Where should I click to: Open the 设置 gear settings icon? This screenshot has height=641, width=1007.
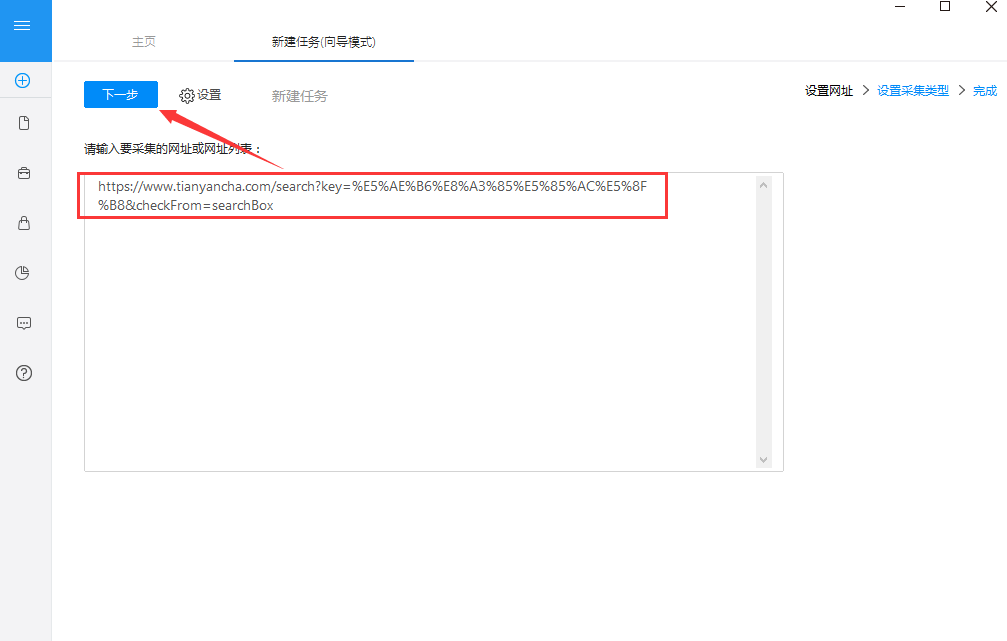[199, 94]
